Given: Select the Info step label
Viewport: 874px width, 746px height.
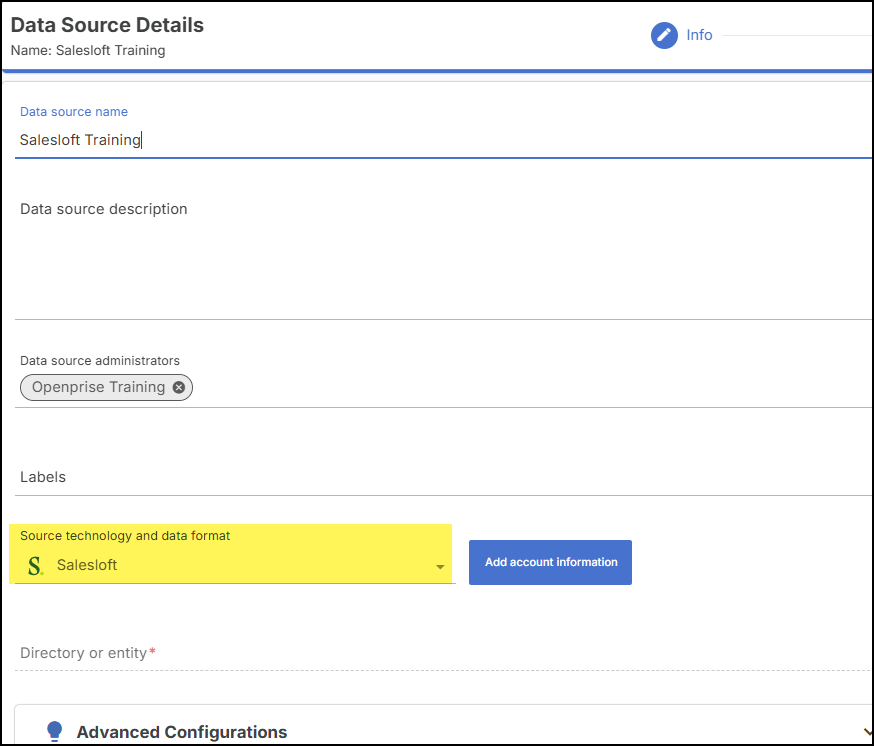Looking at the screenshot, I should 699,35.
